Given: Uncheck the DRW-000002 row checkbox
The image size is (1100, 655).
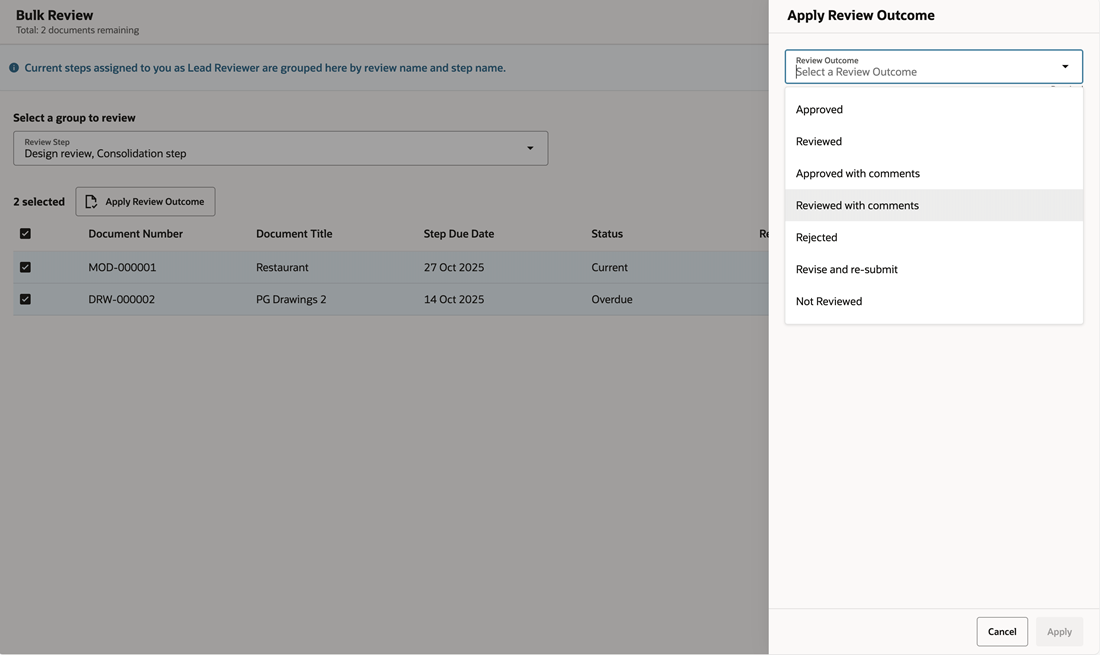Looking at the screenshot, I should (x=25, y=299).
